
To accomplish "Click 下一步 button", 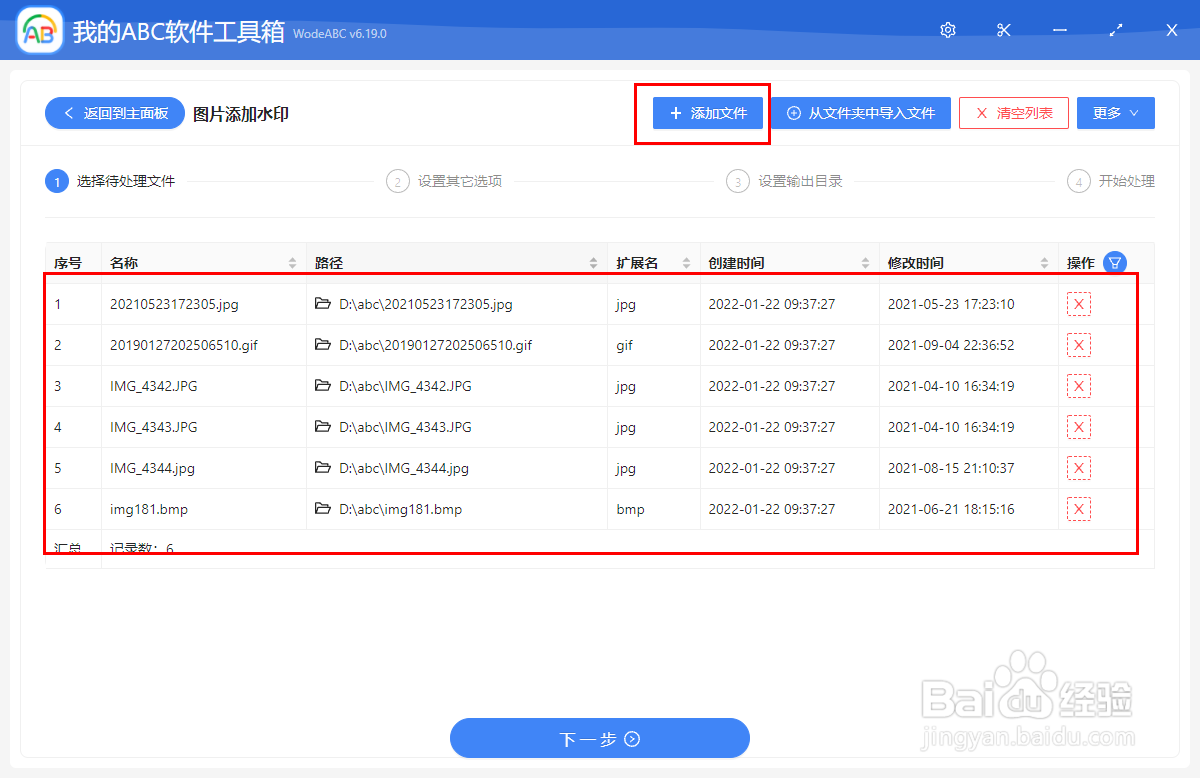I will (600, 739).
